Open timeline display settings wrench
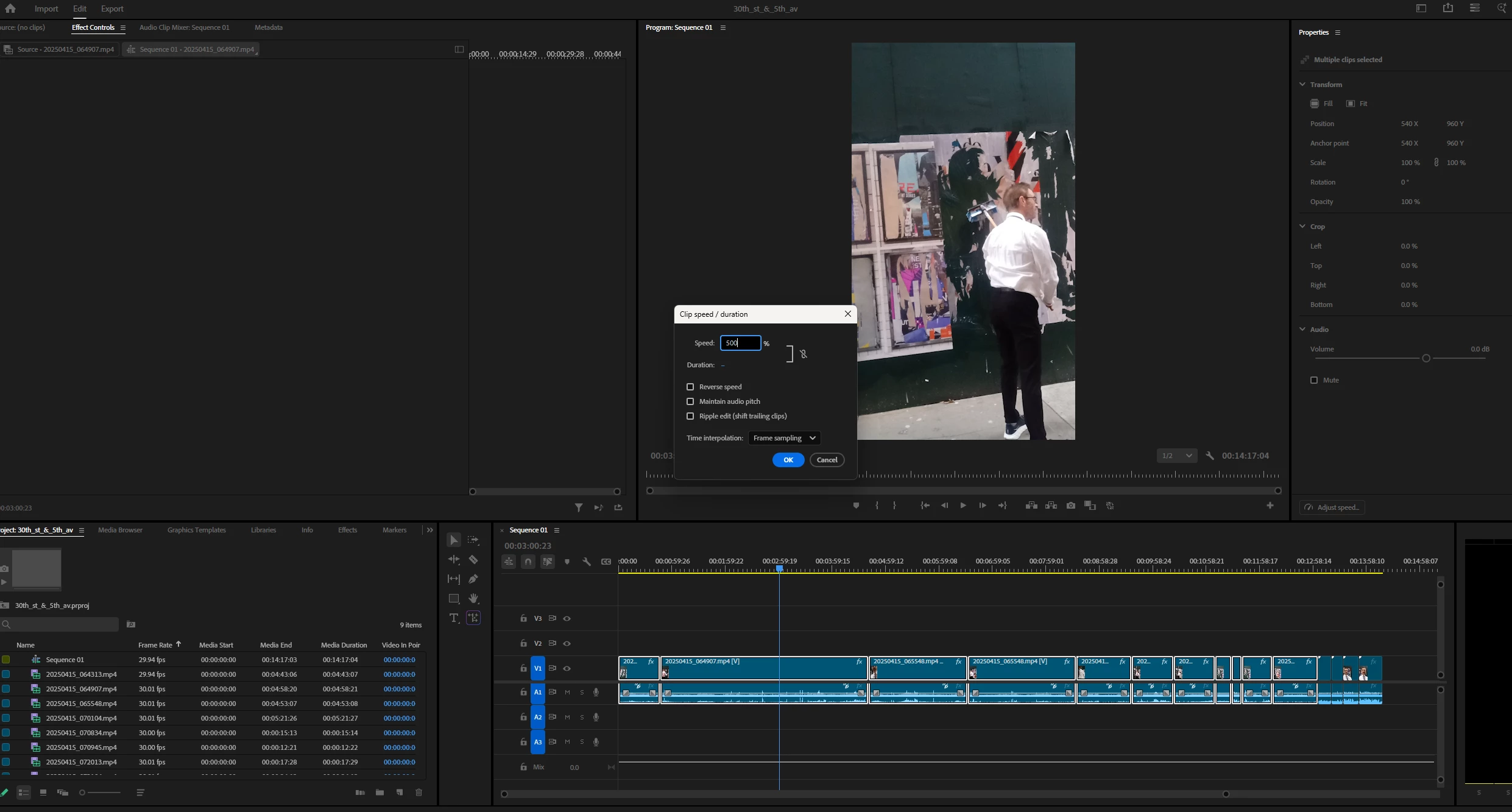 587,562
